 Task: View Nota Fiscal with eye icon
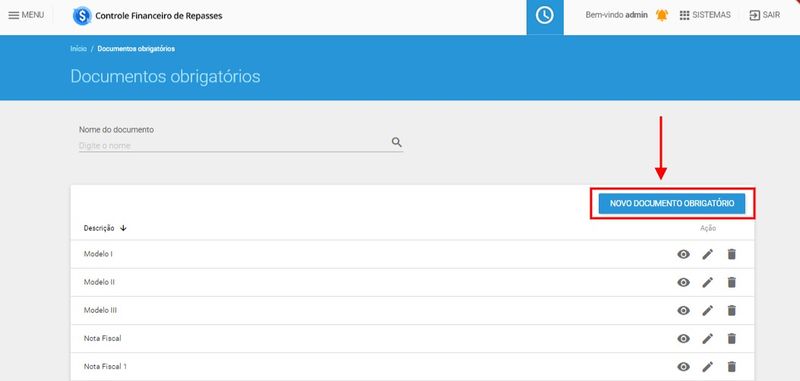[x=683, y=338]
